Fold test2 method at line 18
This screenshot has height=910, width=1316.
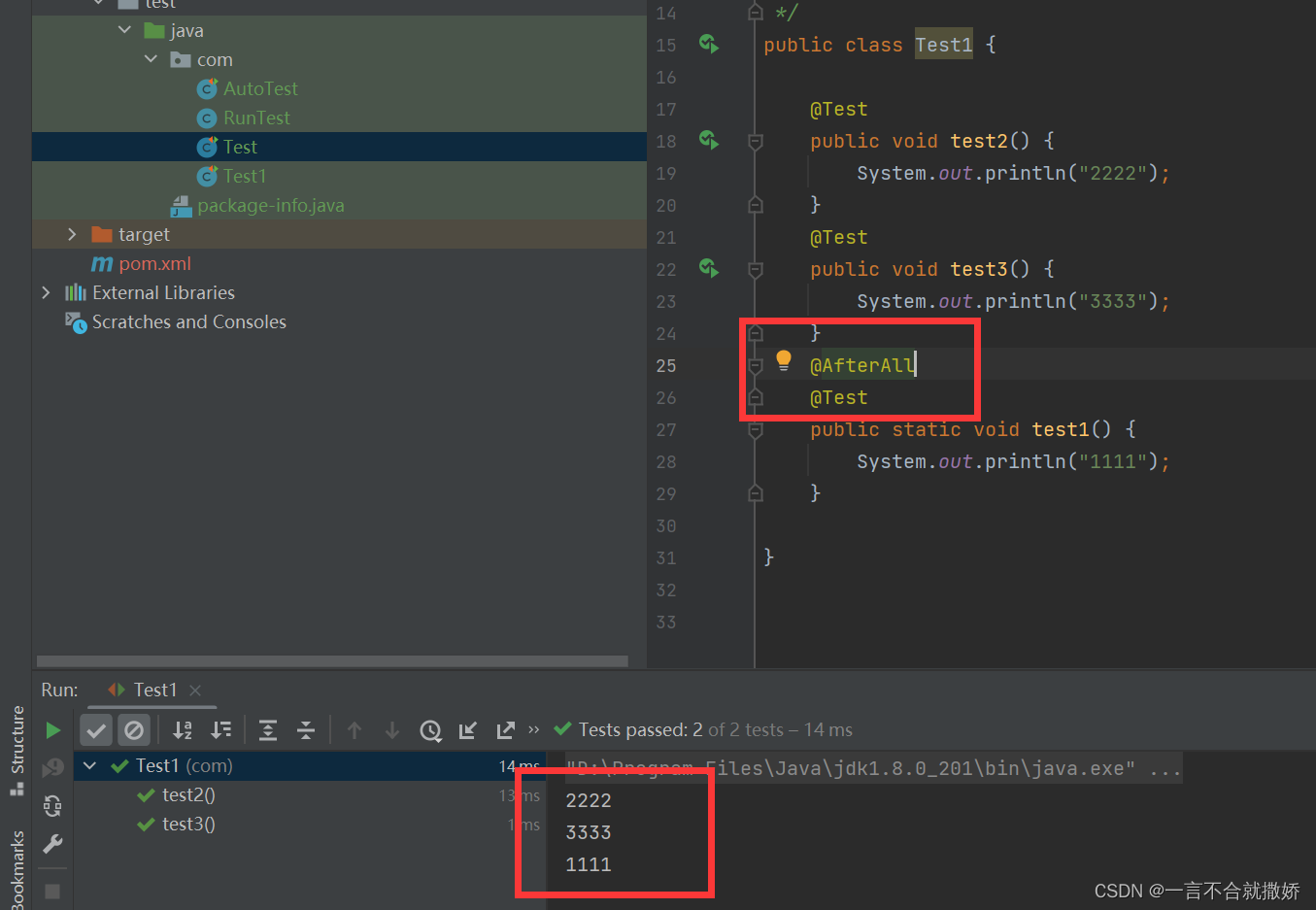(x=756, y=142)
